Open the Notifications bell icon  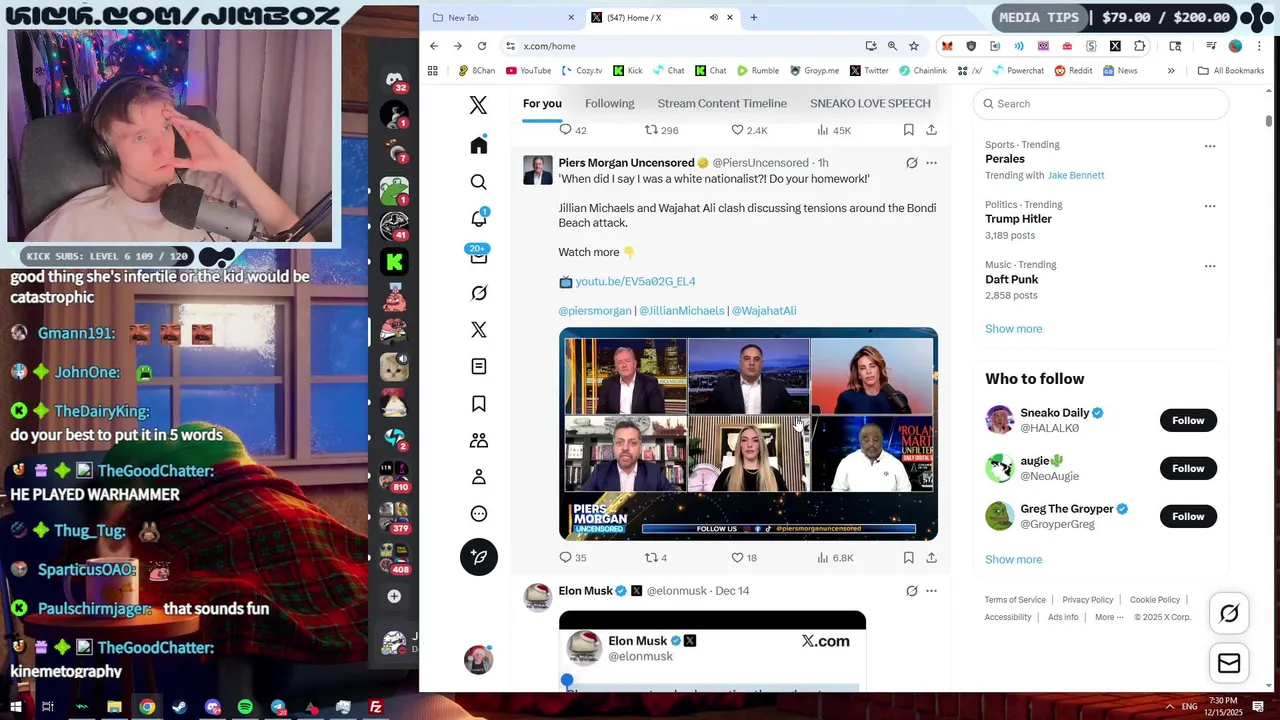(478, 218)
